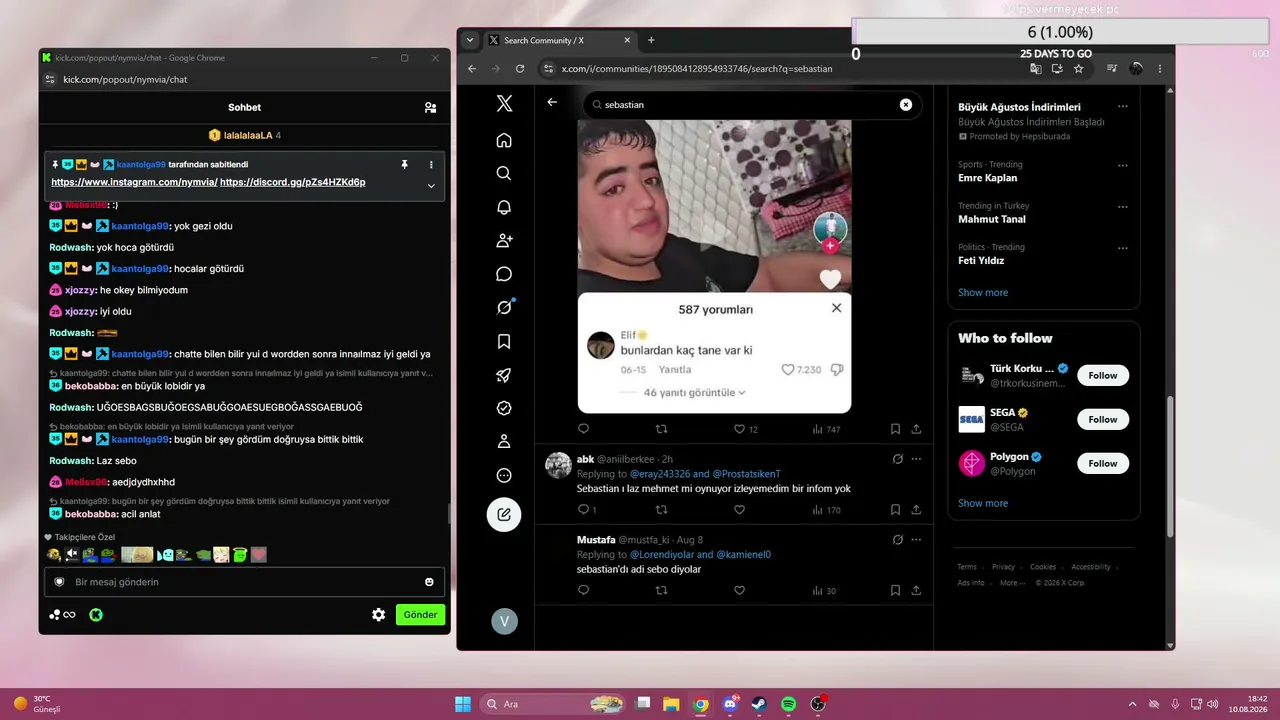Open a new Chrome tab
This screenshot has width=1280, height=720.
[x=651, y=40]
